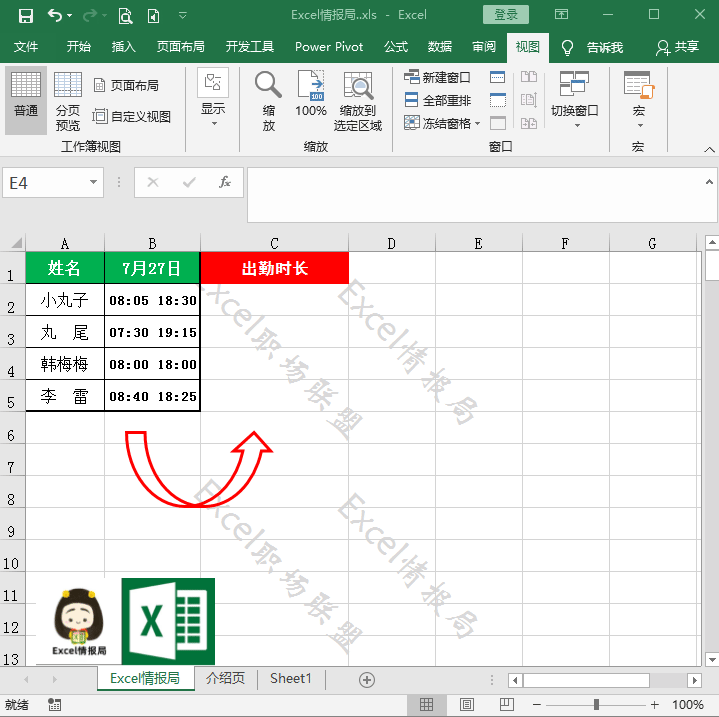Add a new sheet with plus icon
This screenshot has height=717, width=719.
367,679
